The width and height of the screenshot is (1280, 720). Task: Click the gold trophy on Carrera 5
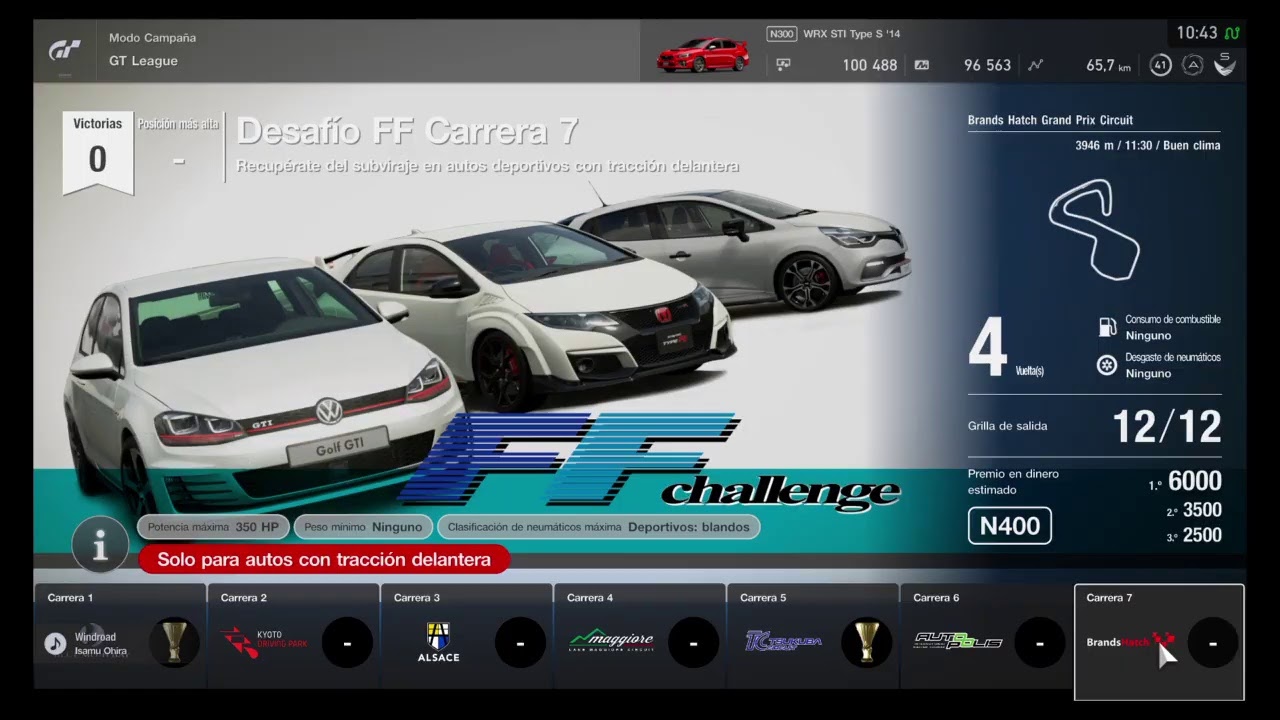(x=866, y=642)
